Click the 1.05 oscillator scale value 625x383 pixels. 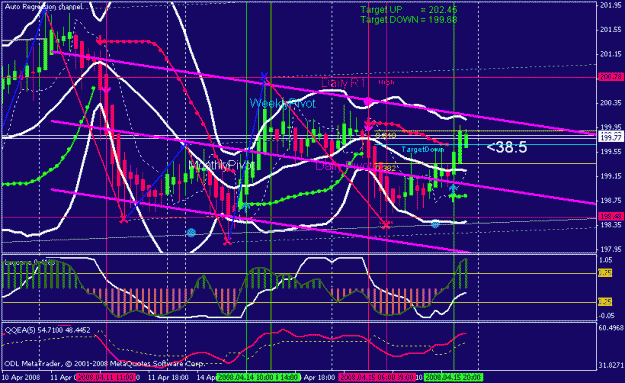click(x=605, y=260)
